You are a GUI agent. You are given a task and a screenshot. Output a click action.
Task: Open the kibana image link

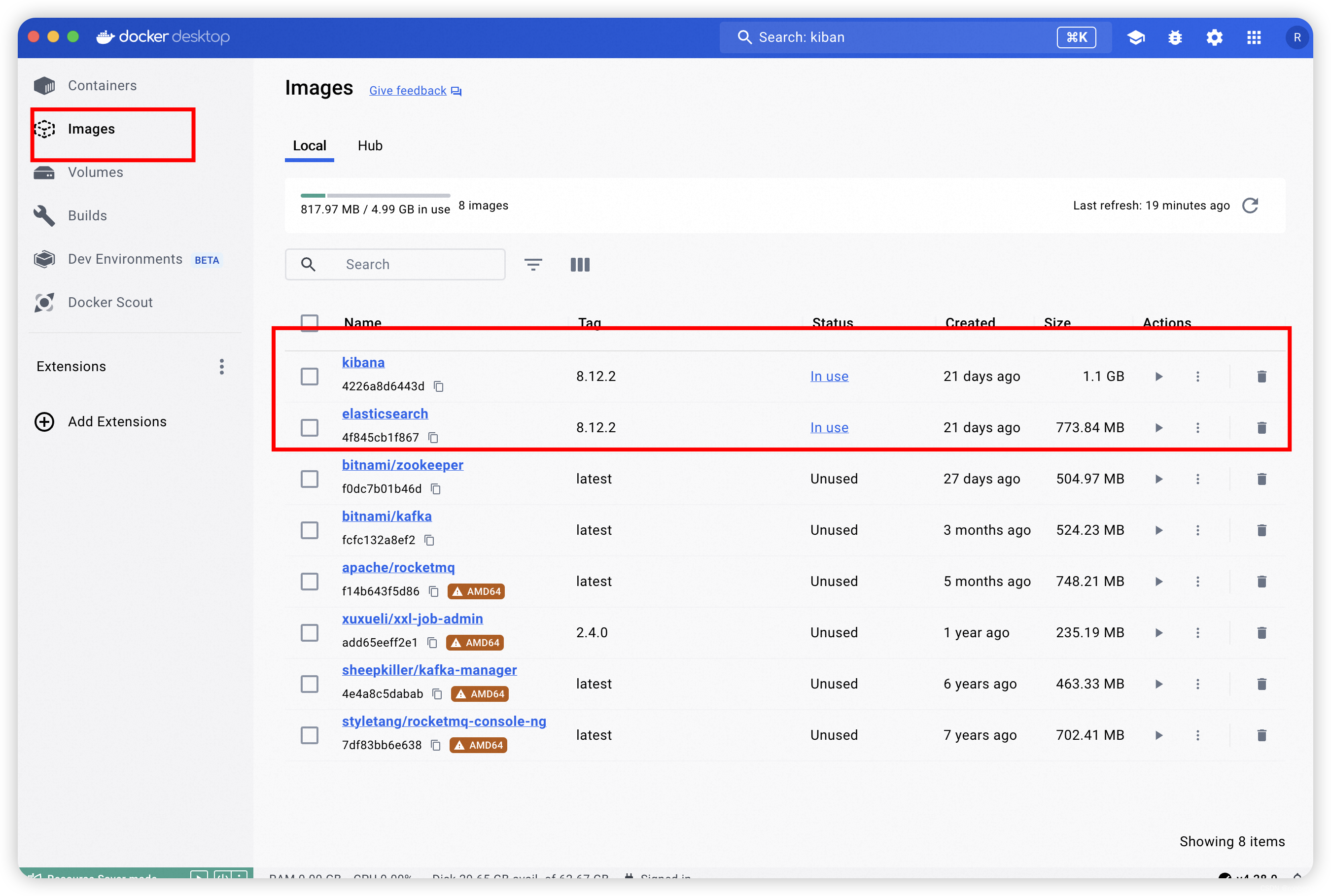363,363
